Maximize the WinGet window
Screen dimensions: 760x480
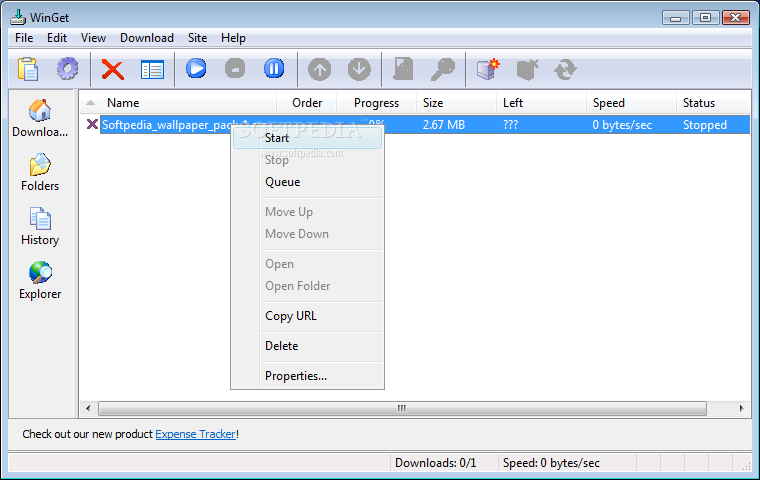706,18
